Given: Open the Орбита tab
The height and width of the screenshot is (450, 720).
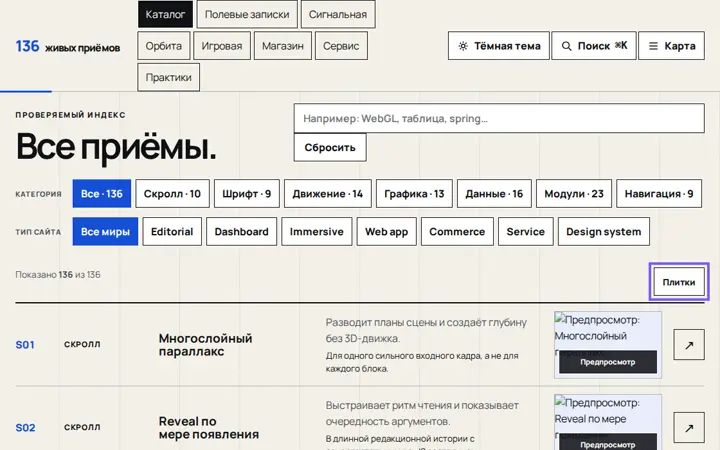Looking at the screenshot, I should click(x=163, y=45).
